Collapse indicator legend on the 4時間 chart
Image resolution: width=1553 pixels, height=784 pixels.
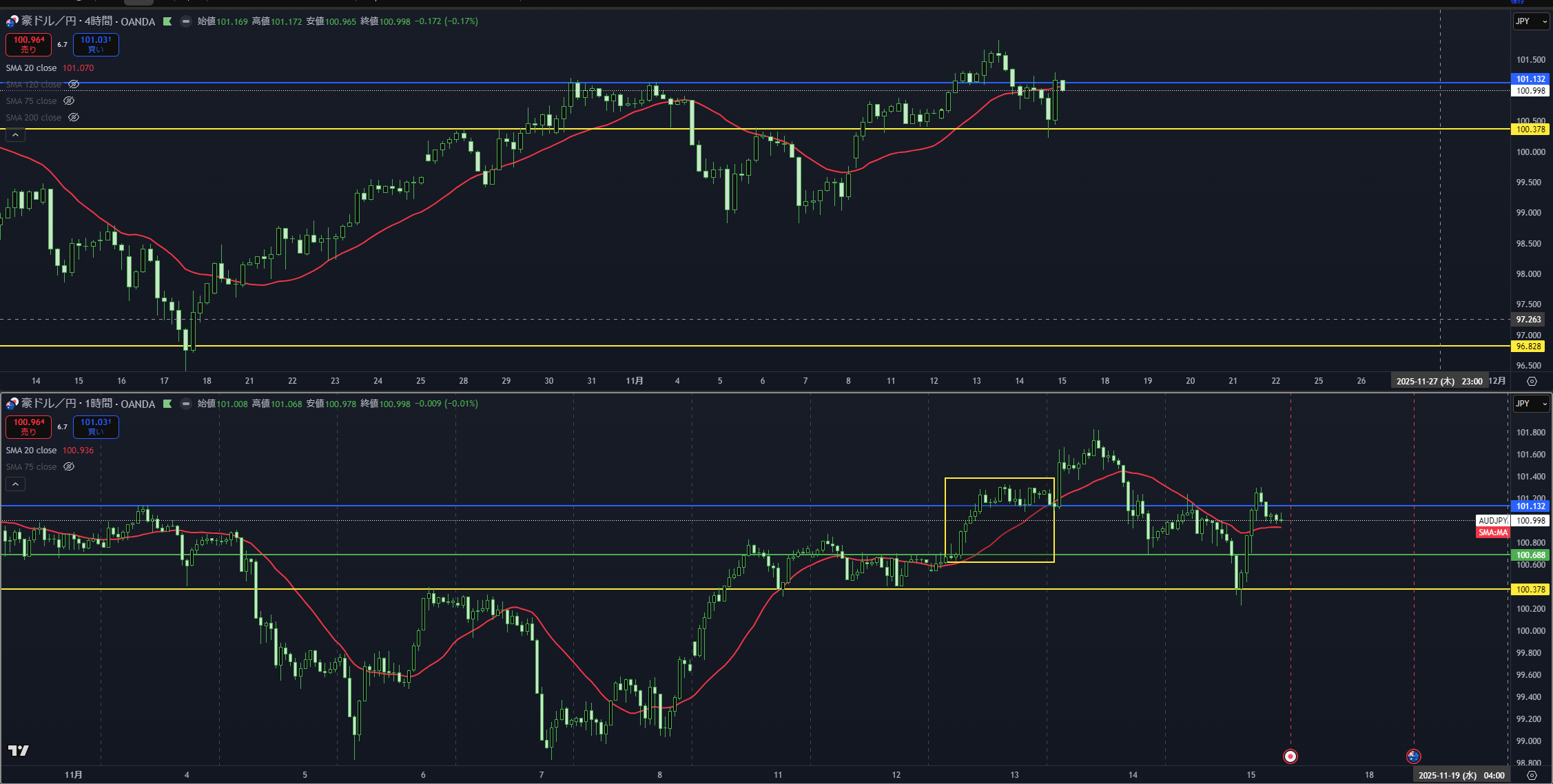(15, 135)
